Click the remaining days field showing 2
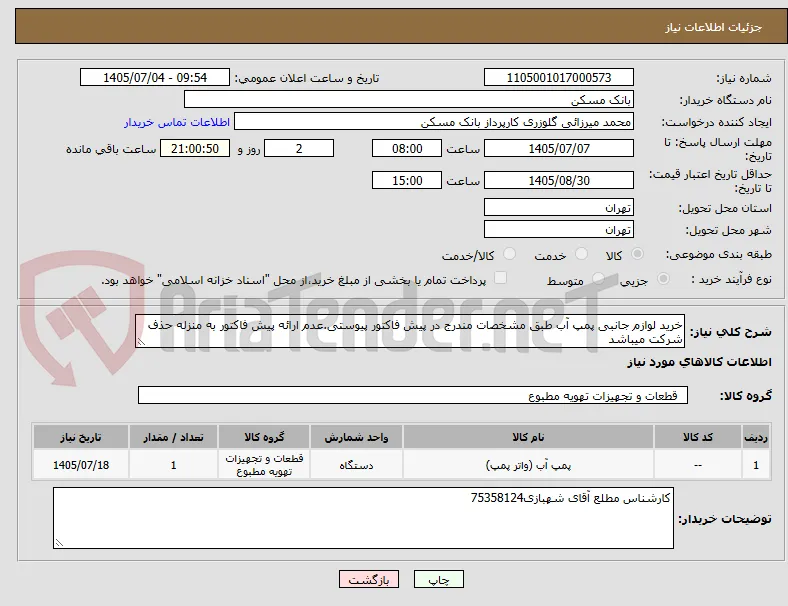Viewport: 788px width, 606px height. pyautogui.click(x=299, y=148)
